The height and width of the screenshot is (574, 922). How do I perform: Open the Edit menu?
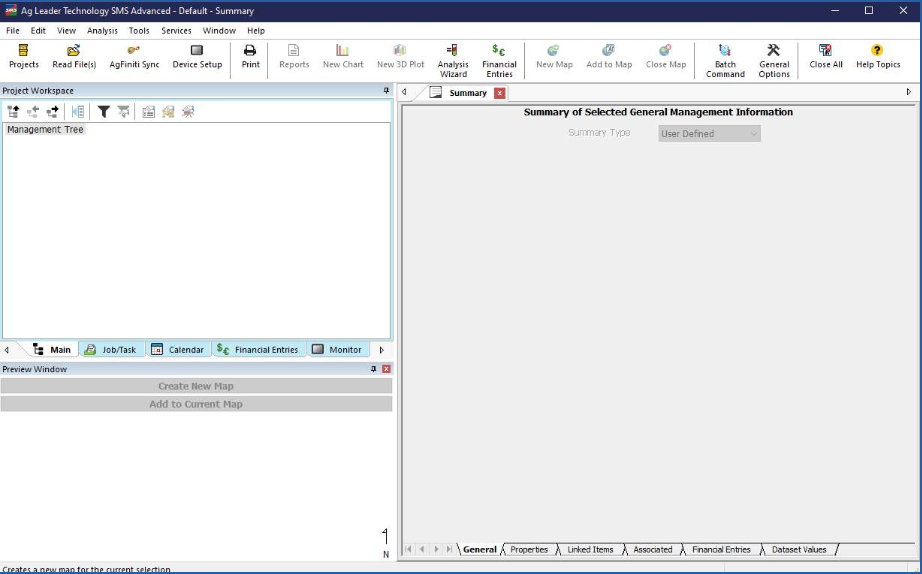[x=38, y=31]
